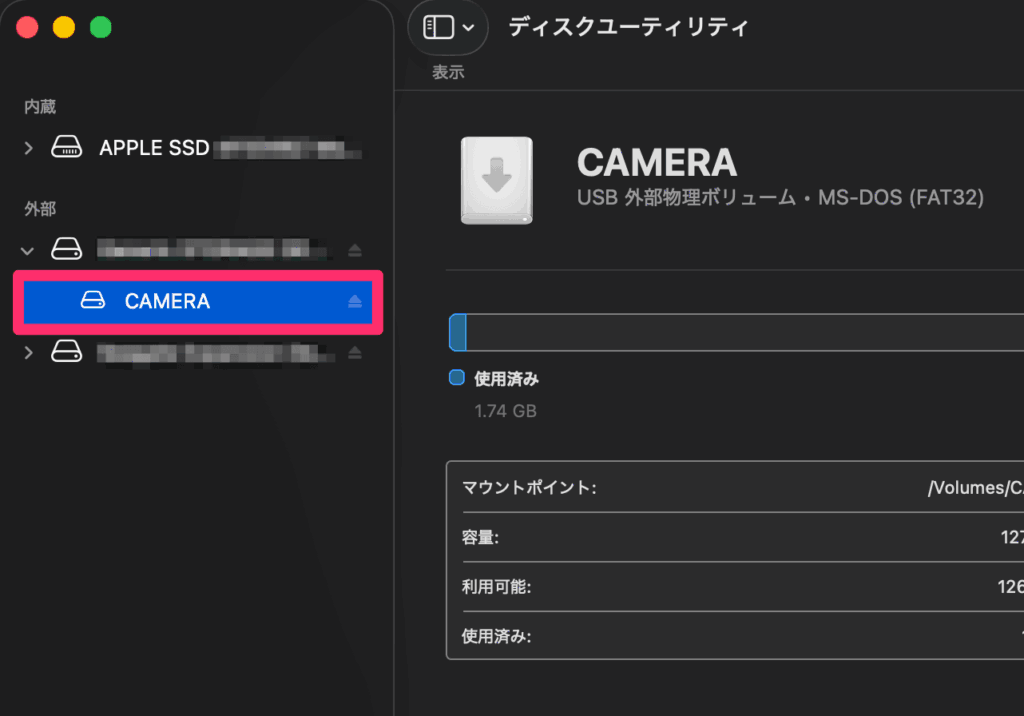The image size is (1024, 716).
Task: Eject the external disk above CAMERA
Action: click(354, 249)
